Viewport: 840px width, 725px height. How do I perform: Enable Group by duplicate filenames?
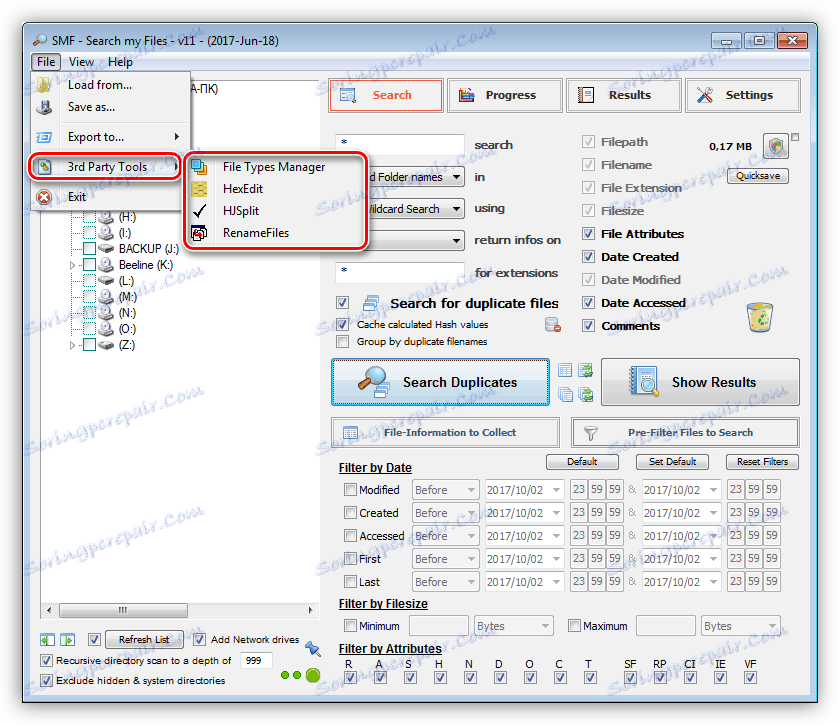[x=342, y=341]
